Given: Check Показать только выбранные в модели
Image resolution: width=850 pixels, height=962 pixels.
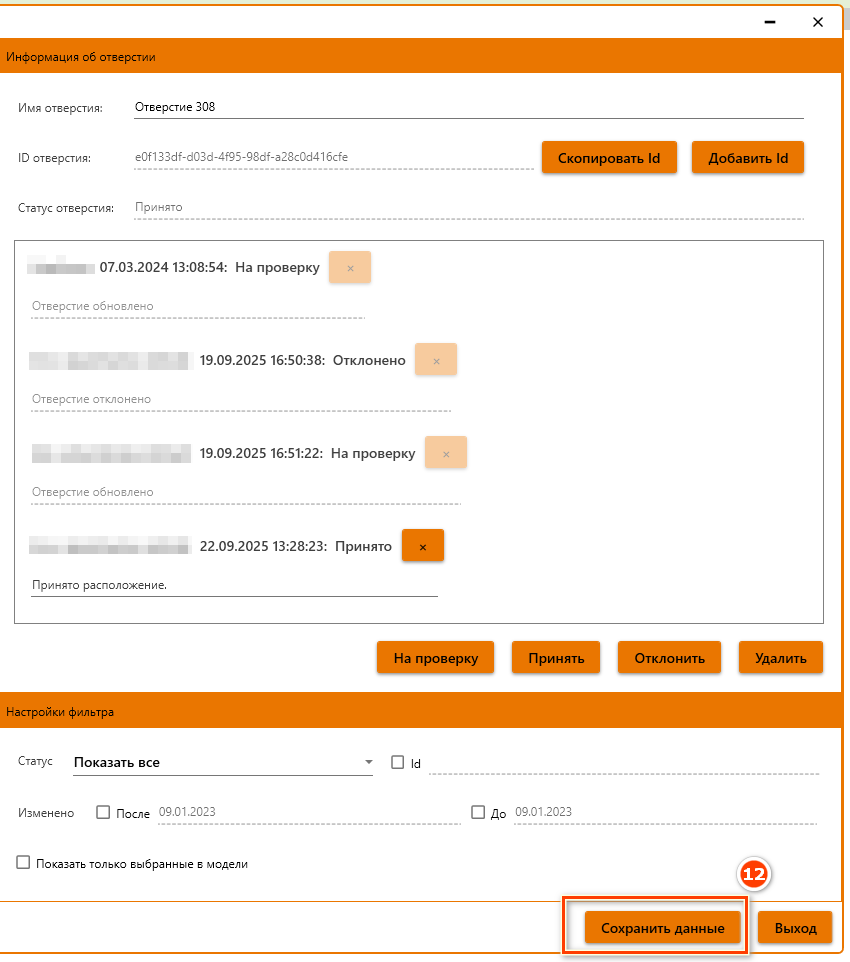Looking at the screenshot, I should [23, 863].
